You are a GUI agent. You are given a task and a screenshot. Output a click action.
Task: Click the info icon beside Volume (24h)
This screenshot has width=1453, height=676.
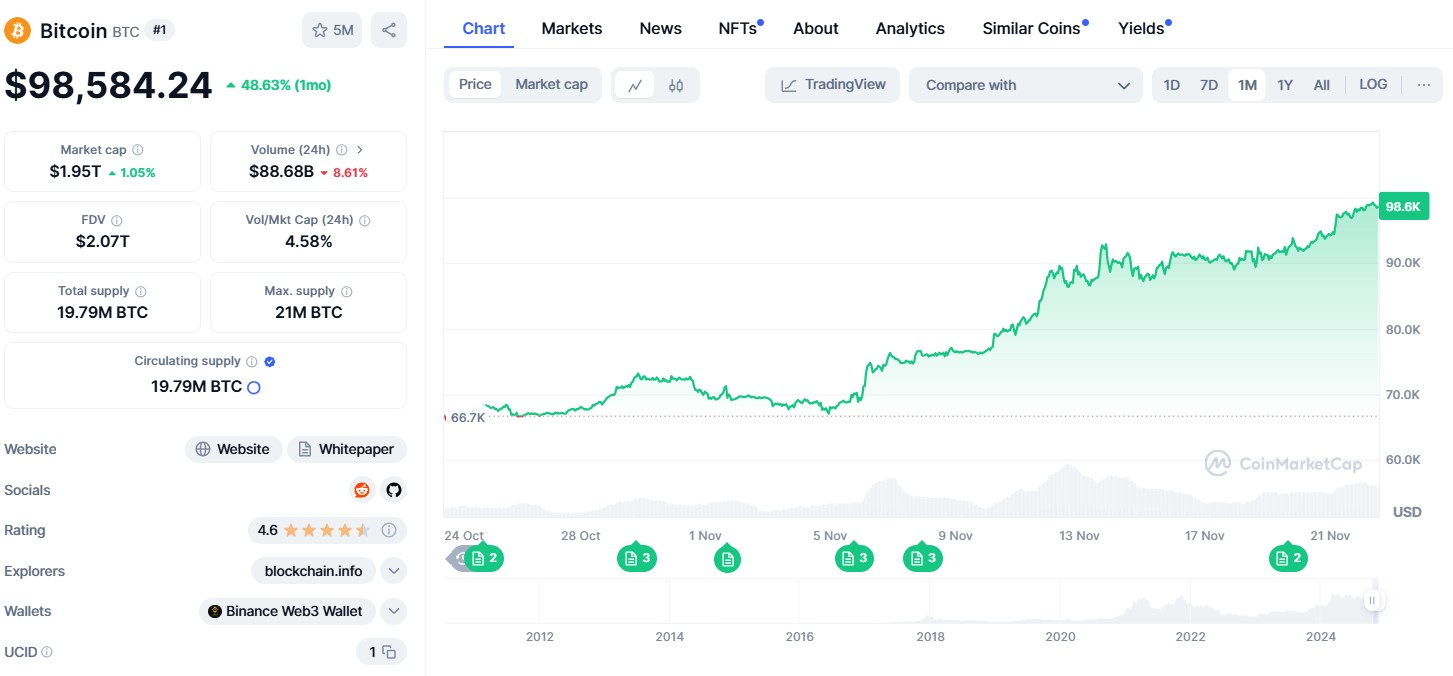coord(342,150)
